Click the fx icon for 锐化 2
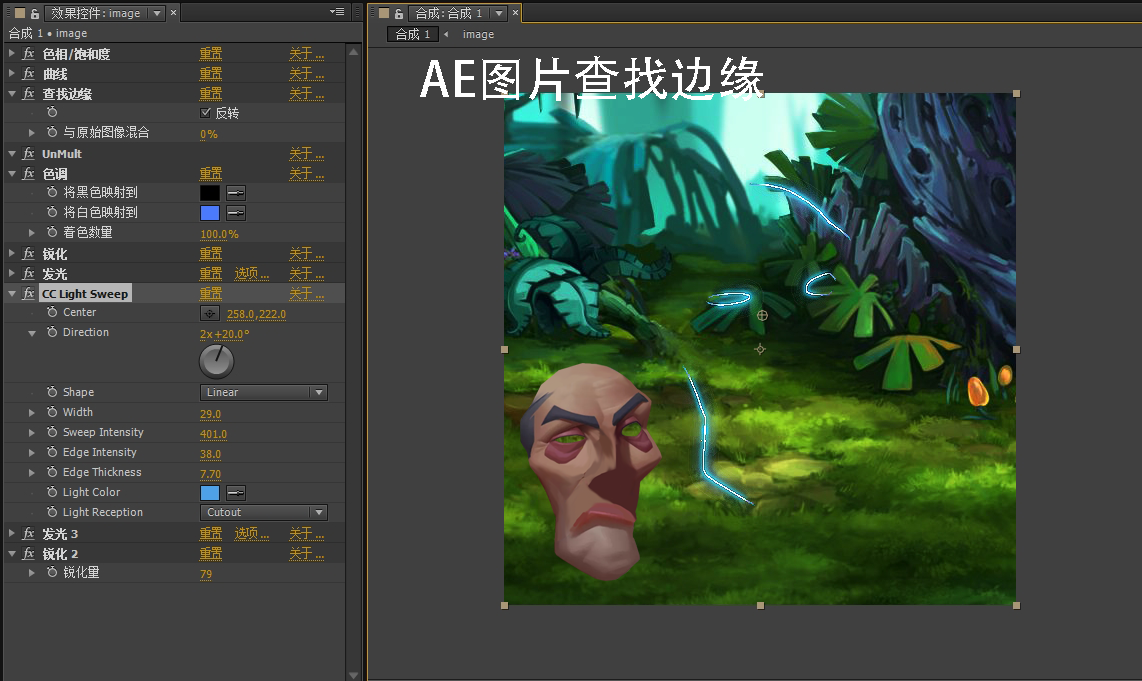The width and height of the screenshot is (1142, 681). click(28, 554)
